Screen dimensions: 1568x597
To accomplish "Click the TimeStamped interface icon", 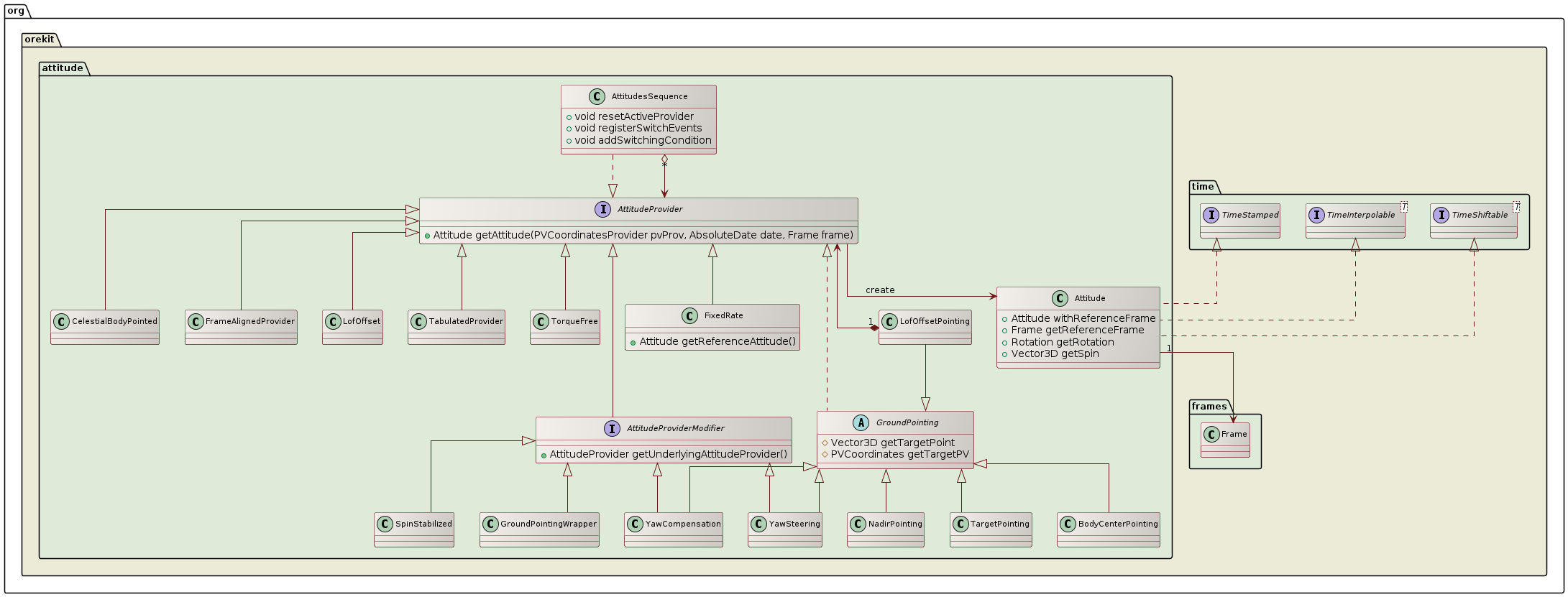I will click(1212, 215).
